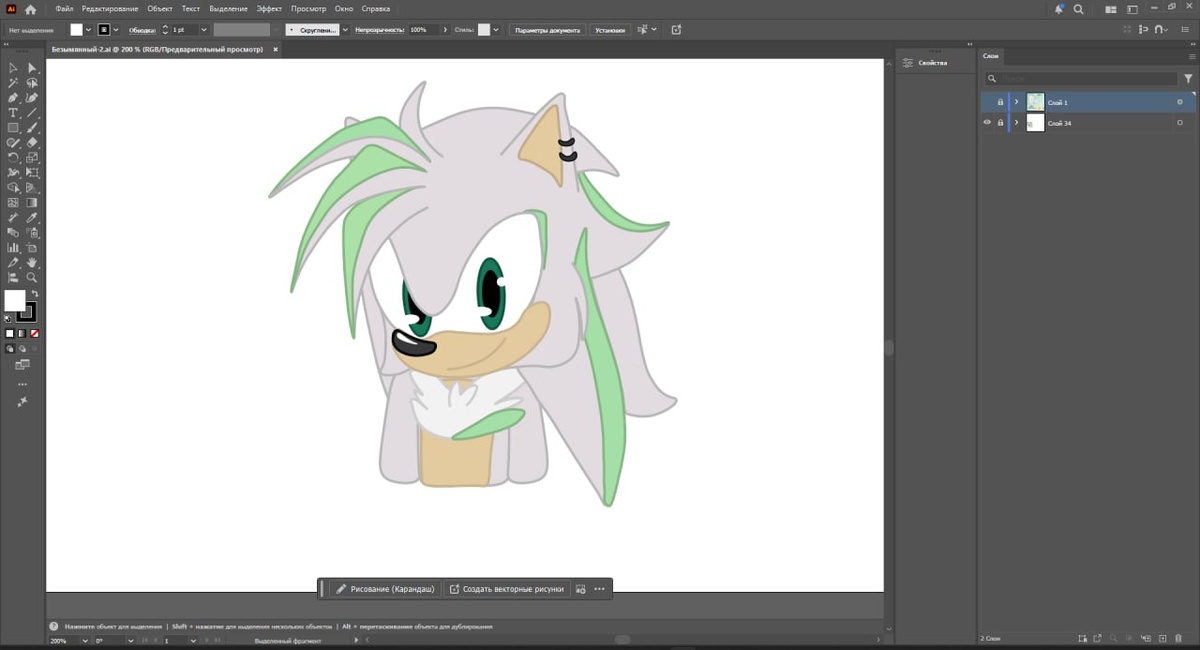Select the Paintbrush tool
Viewport: 1200px width, 650px height.
(32, 128)
